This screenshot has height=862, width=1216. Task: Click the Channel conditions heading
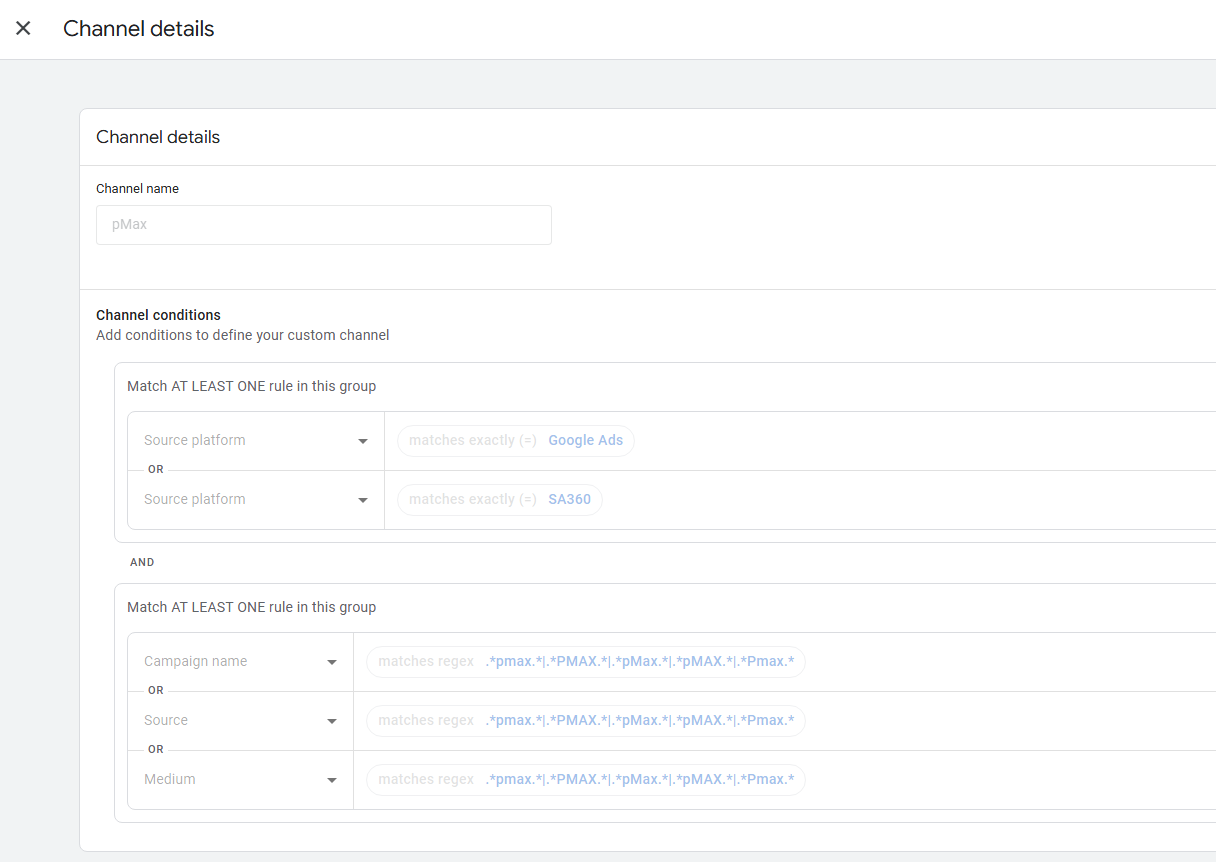158,315
